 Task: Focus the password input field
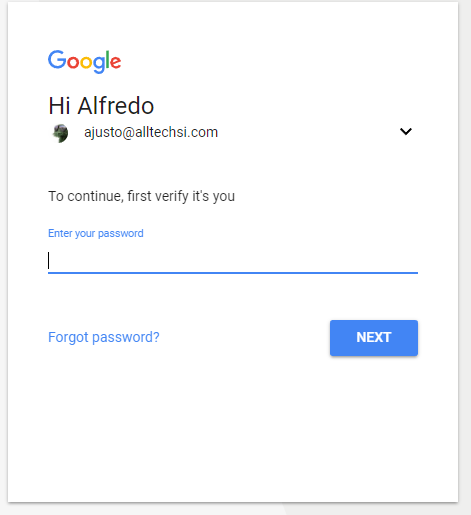click(x=233, y=260)
